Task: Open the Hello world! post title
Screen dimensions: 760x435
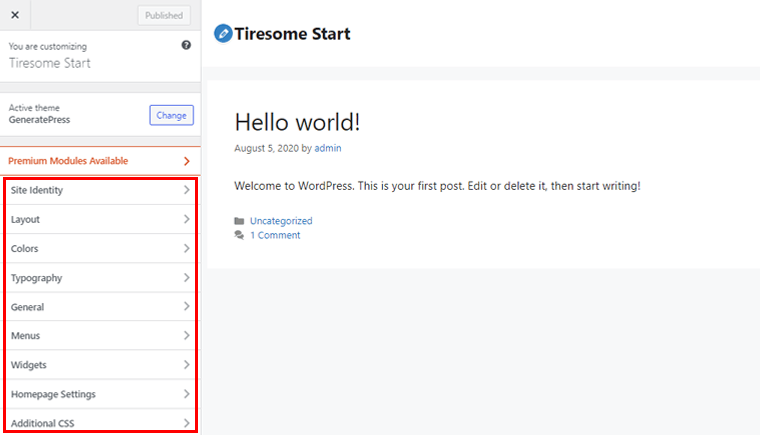Action: tap(297, 122)
